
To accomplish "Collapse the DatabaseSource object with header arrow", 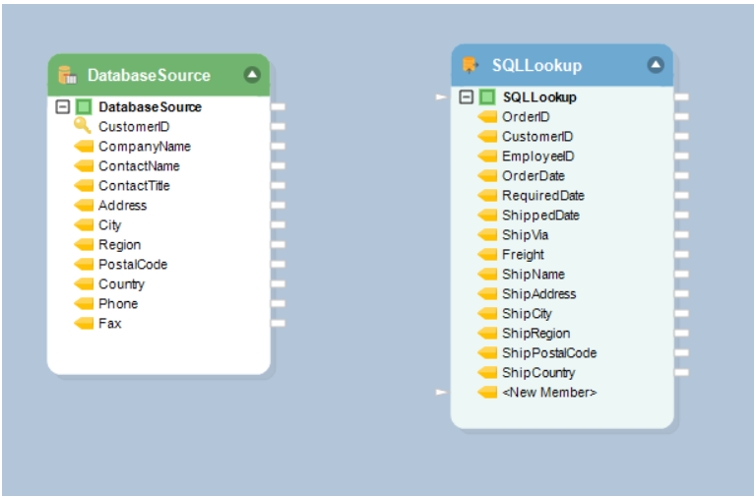I will (x=252, y=74).
